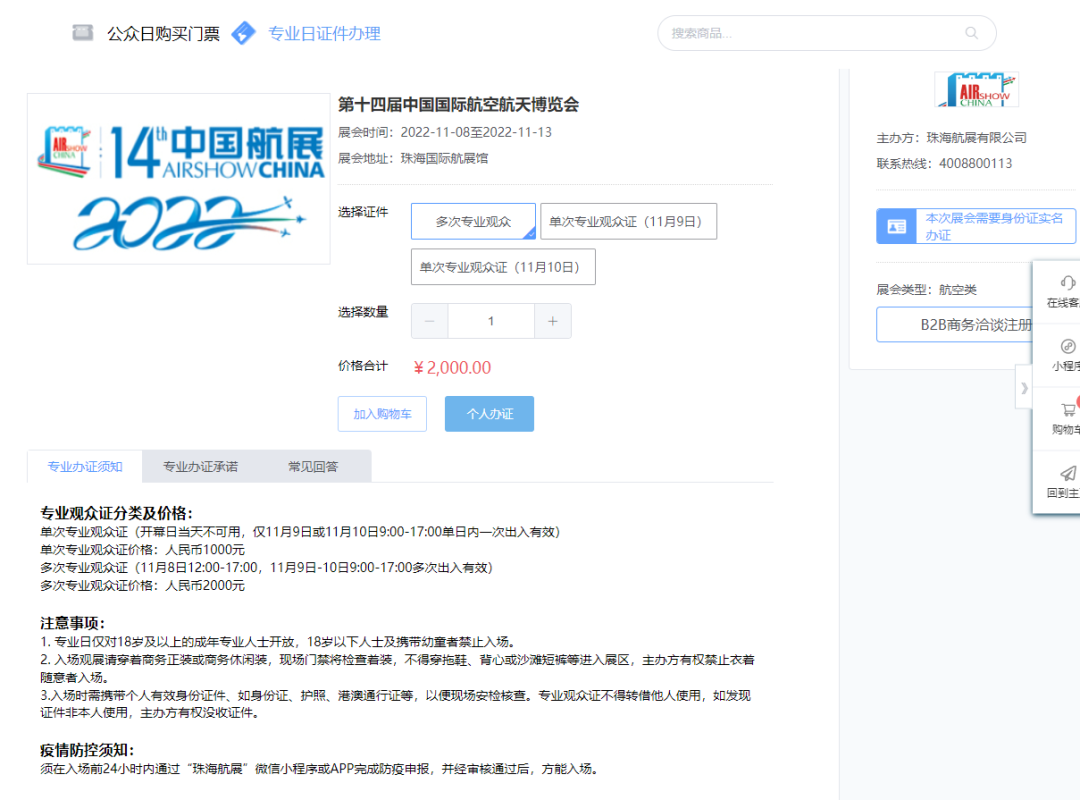
Task: Click the ticket icon beside 公众日购买门票
Action: [x=83, y=32]
